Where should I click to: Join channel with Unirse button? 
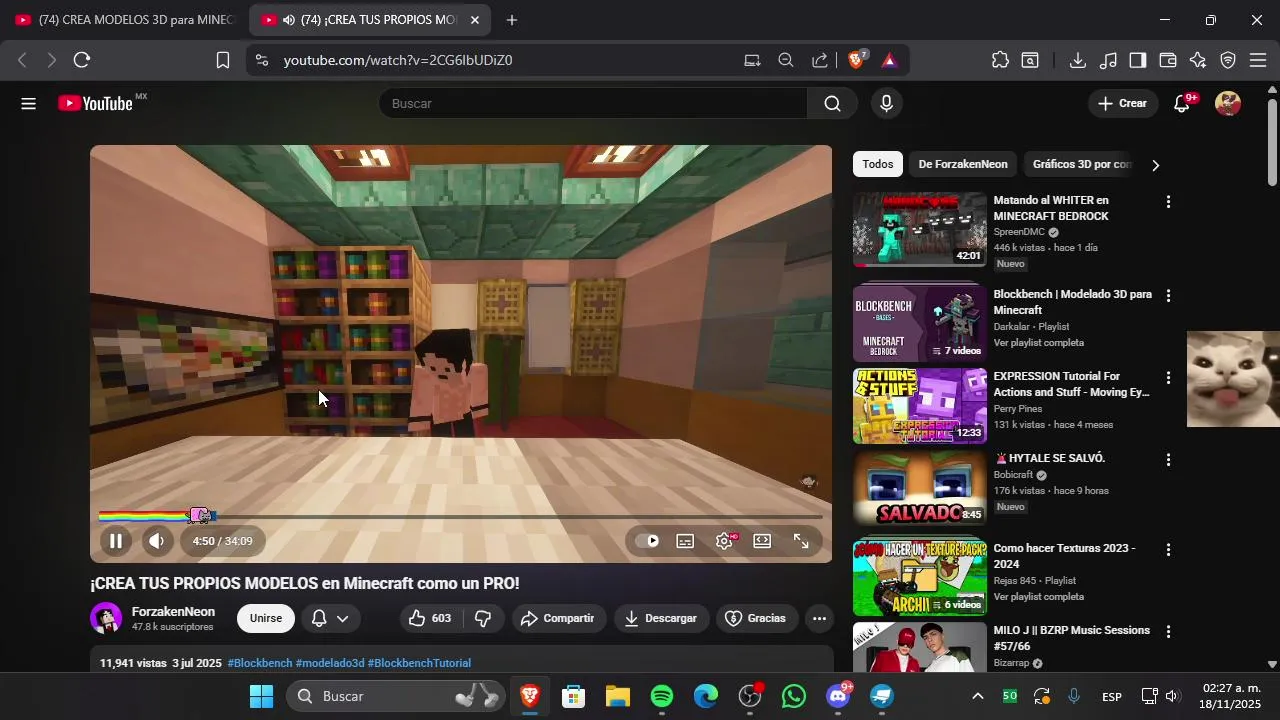coord(266,618)
